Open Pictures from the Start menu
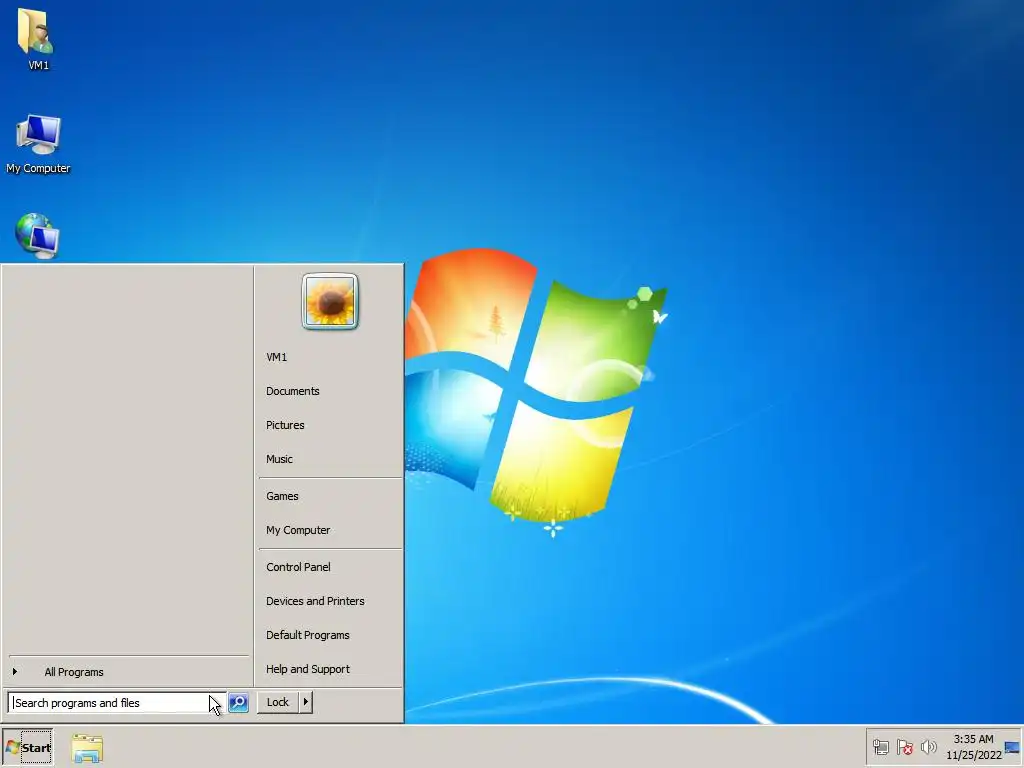Screen dimensions: 1024x768 330,425
